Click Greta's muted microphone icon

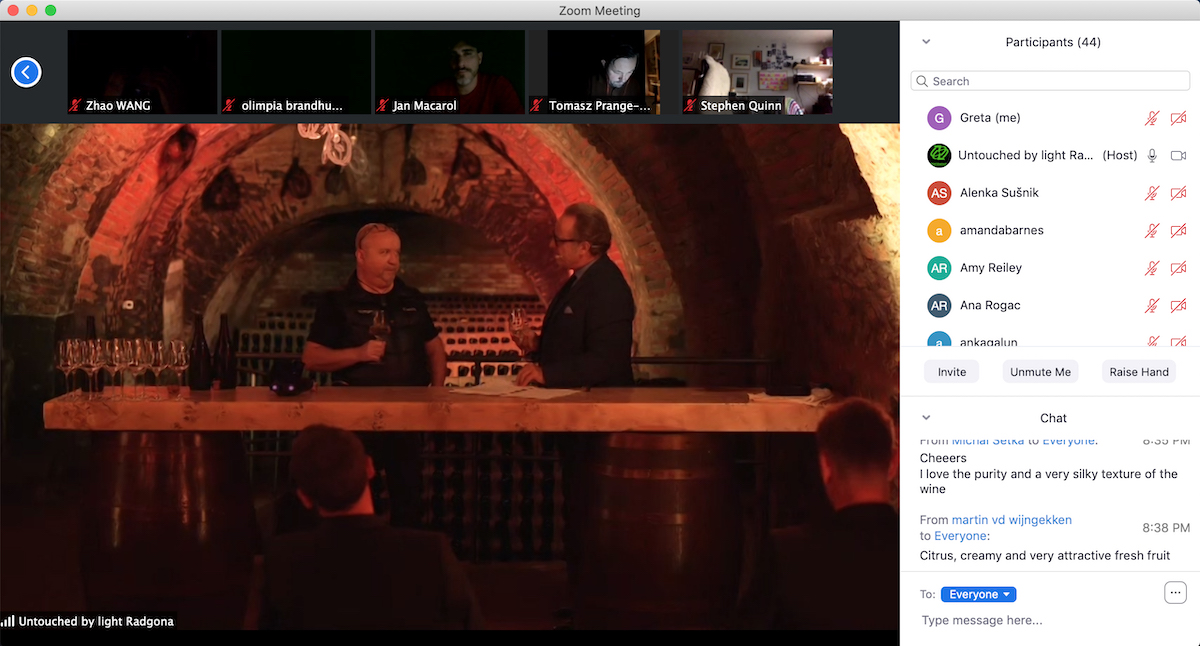pos(1152,118)
